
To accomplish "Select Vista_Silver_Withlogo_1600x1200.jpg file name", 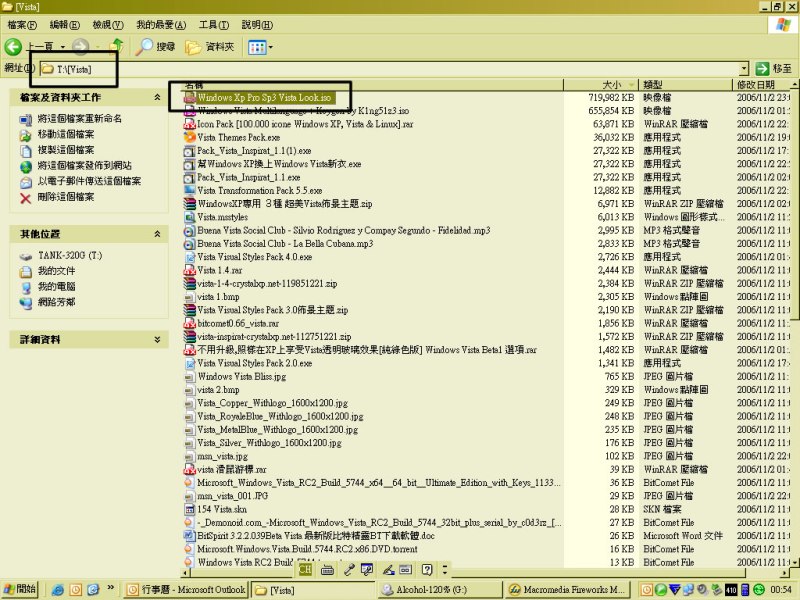I will pyautogui.click(x=269, y=443).
